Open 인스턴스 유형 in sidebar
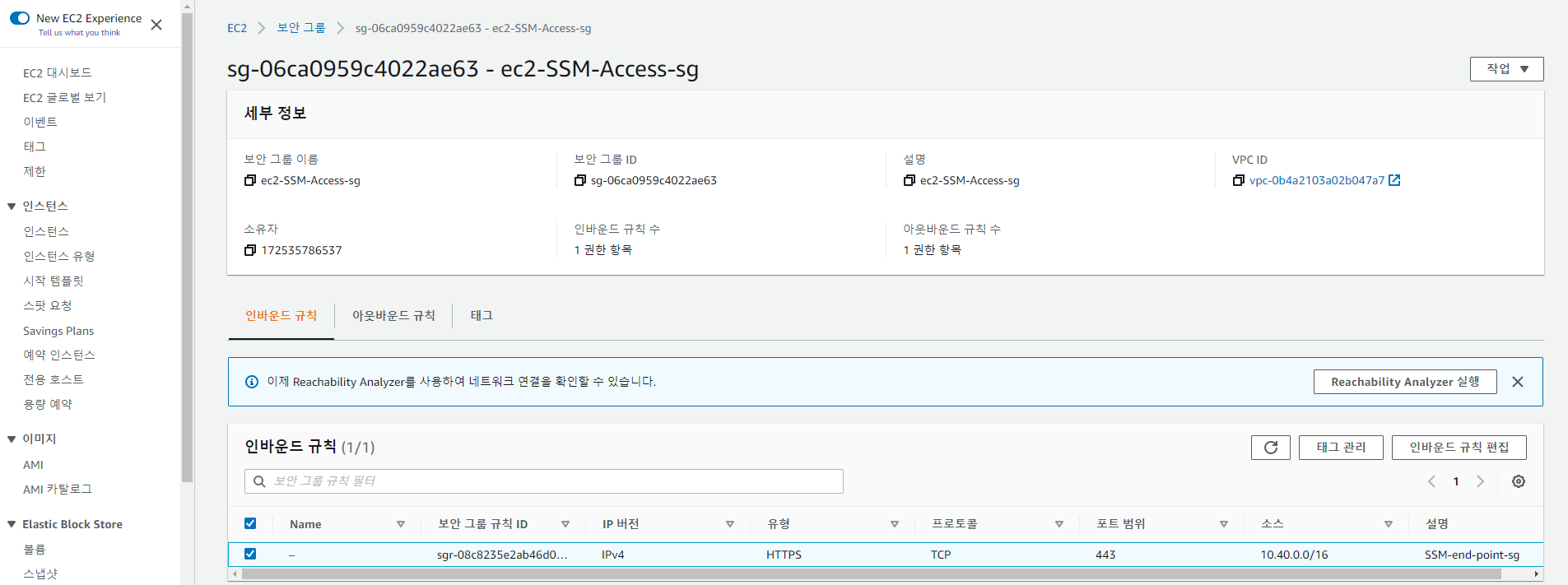Screen dimensions: 1568x585 [x=59, y=257]
